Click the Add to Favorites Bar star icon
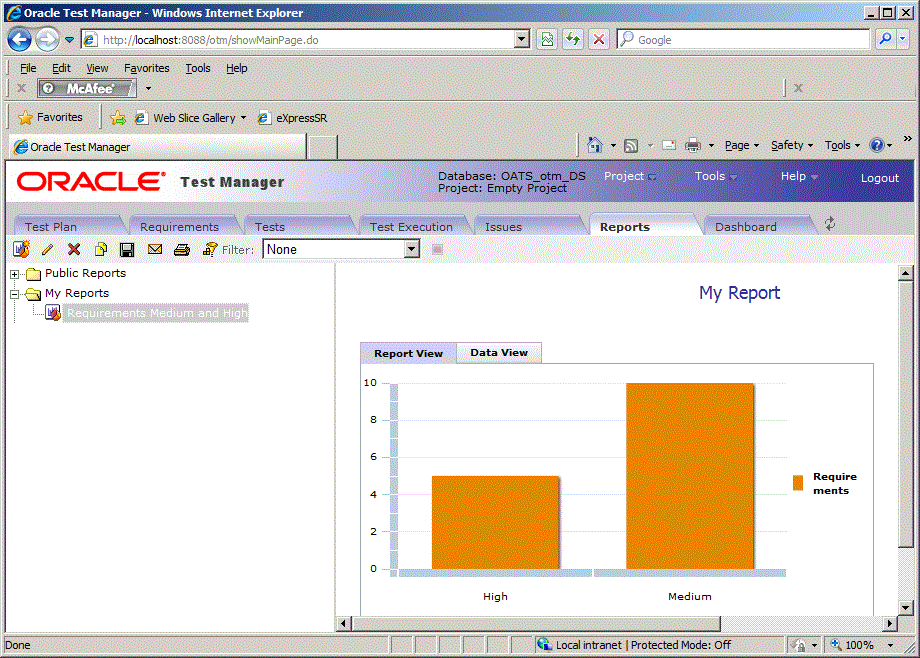The width and height of the screenshot is (920, 658). click(118, 118)
